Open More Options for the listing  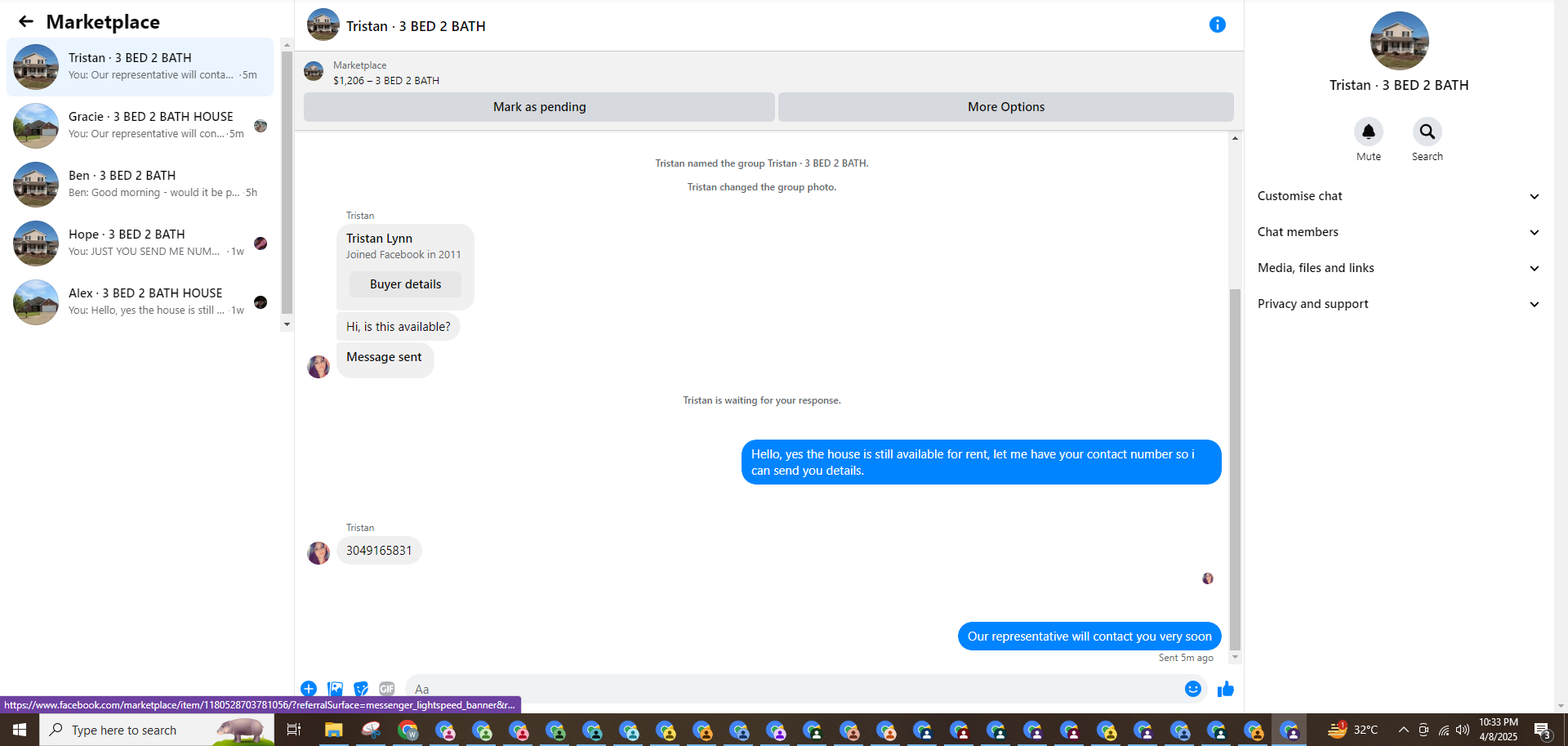1006,107
